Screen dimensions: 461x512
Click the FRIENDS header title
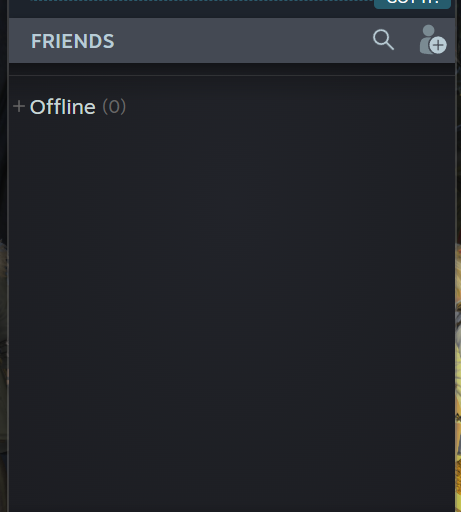(x=73, y=41)
